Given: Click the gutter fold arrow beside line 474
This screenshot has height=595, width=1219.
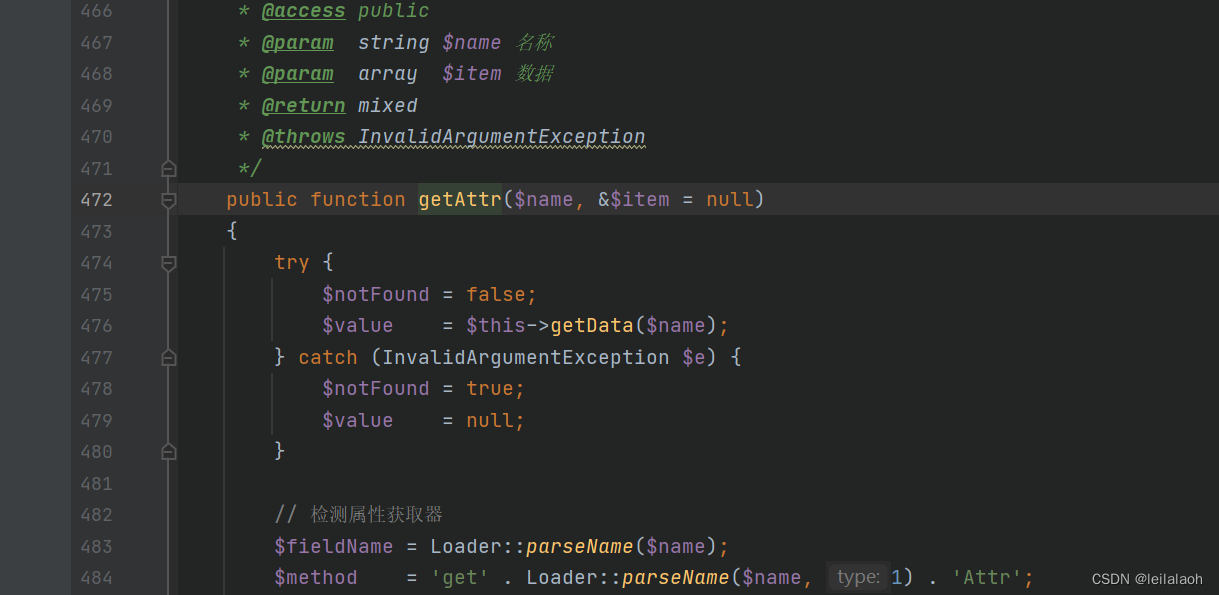Looking at the screenshot, I should [168, 263].
